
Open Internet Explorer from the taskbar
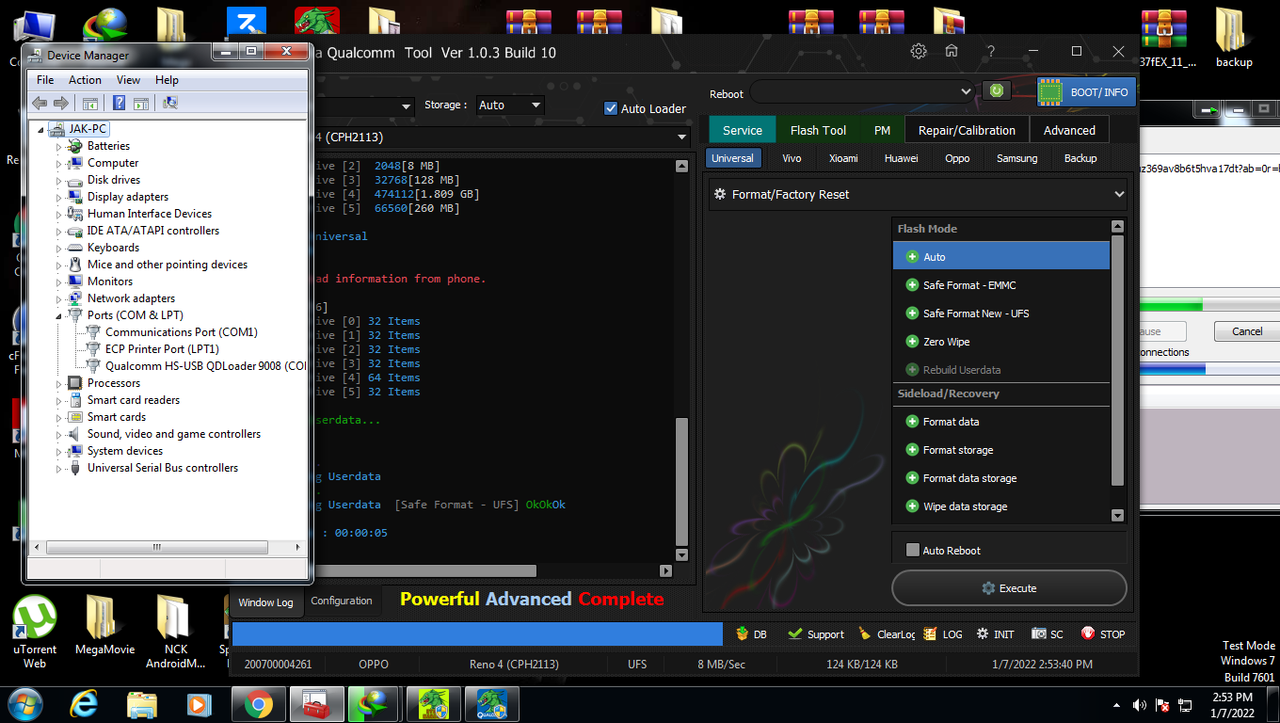84,704
